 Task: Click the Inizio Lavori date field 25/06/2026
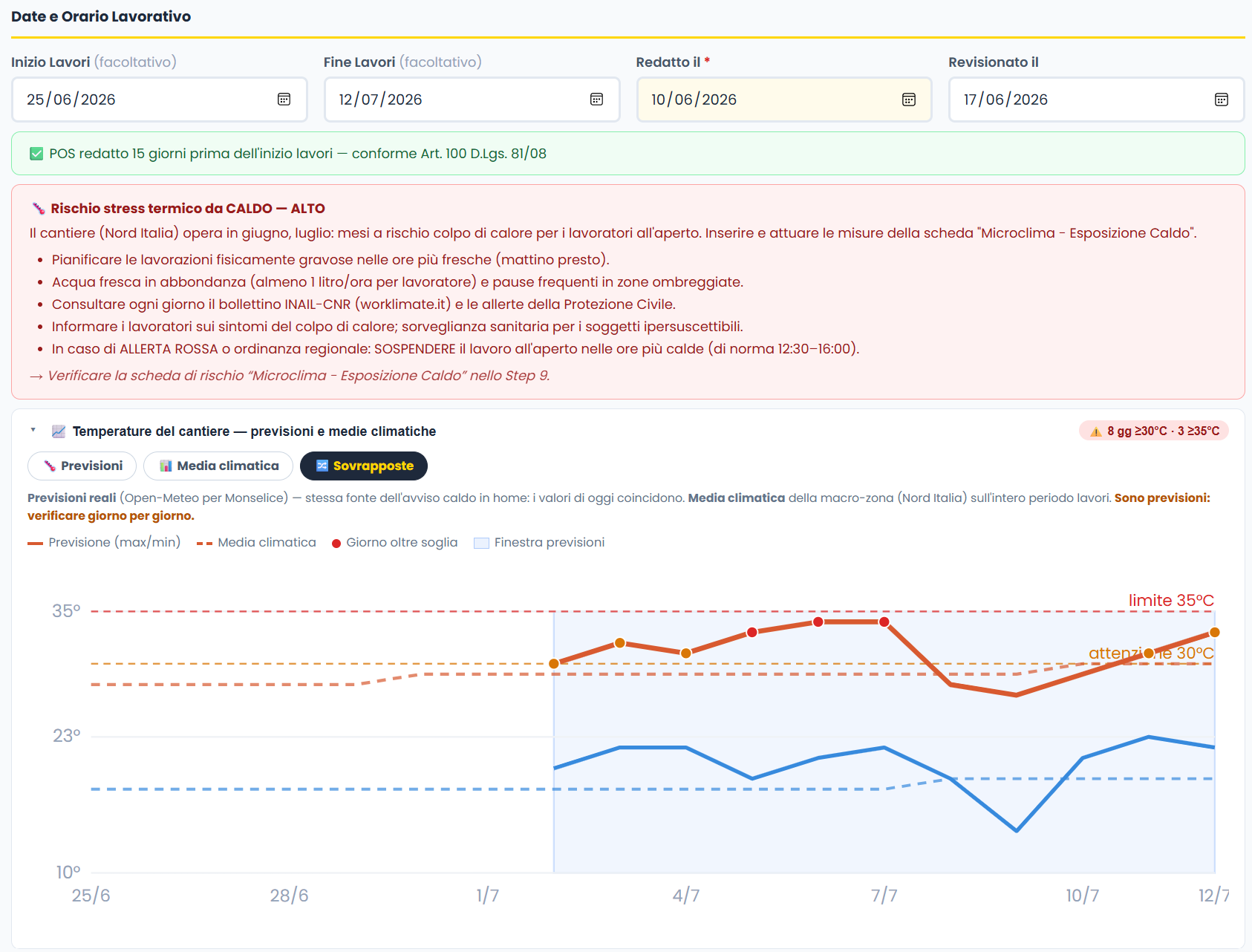pos(160,100)
